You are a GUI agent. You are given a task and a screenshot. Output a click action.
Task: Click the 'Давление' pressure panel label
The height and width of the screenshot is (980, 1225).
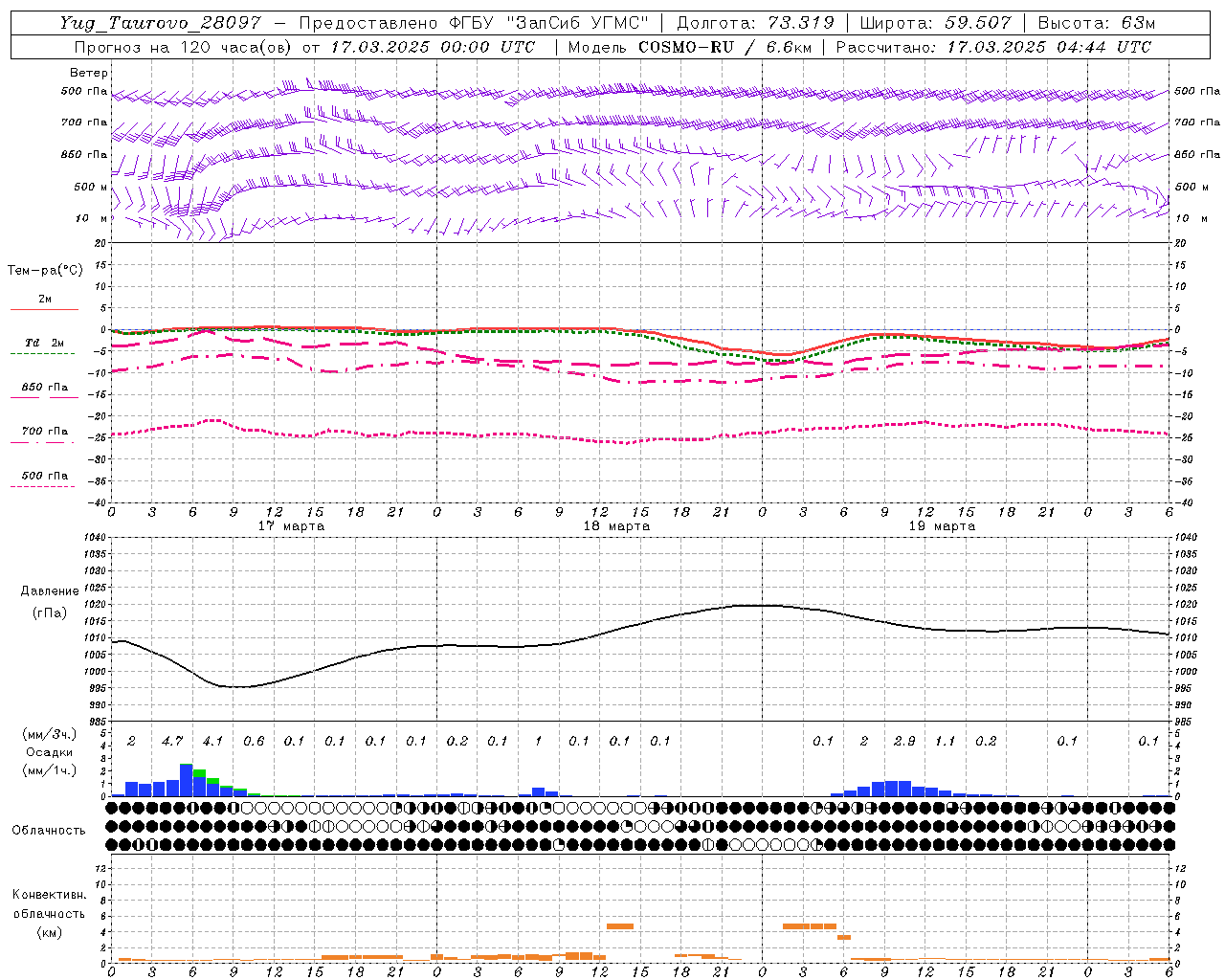point(48,591)
